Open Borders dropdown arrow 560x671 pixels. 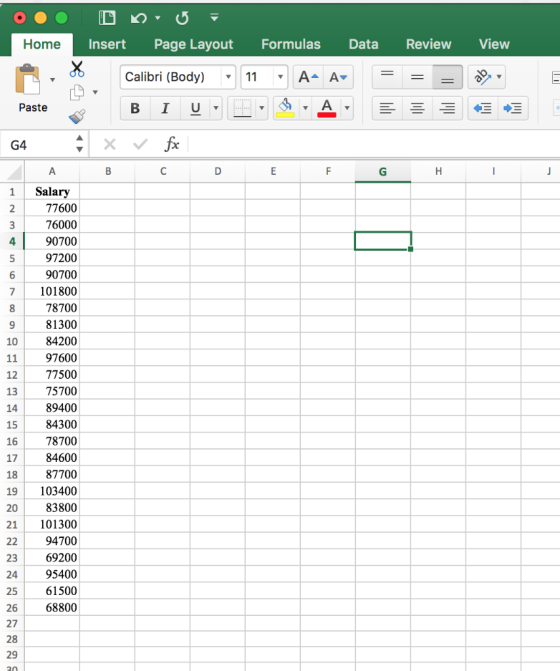point(262,108)
